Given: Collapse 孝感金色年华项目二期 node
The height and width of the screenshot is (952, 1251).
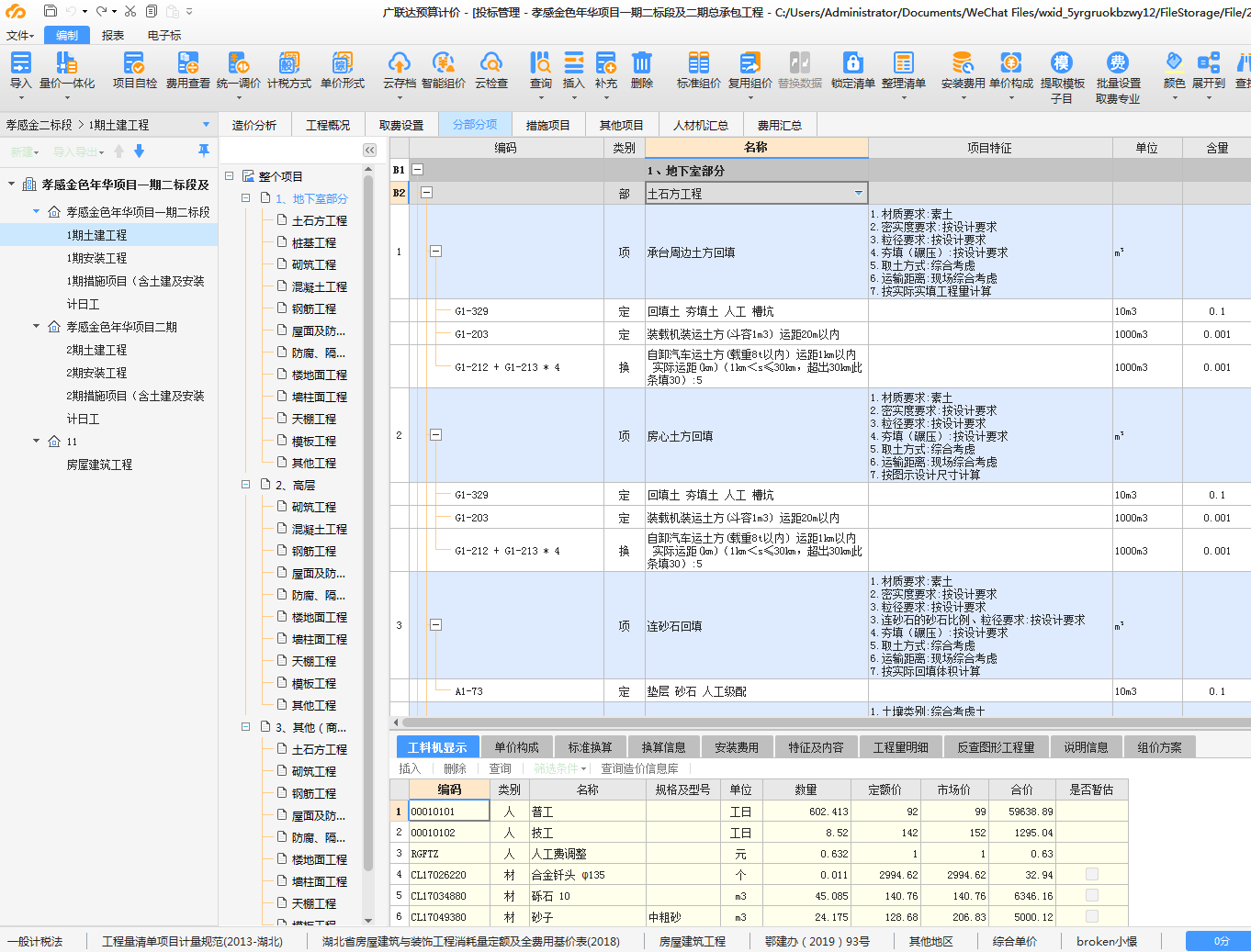Looking at the screenshot, I should click(x=37, y=327).
